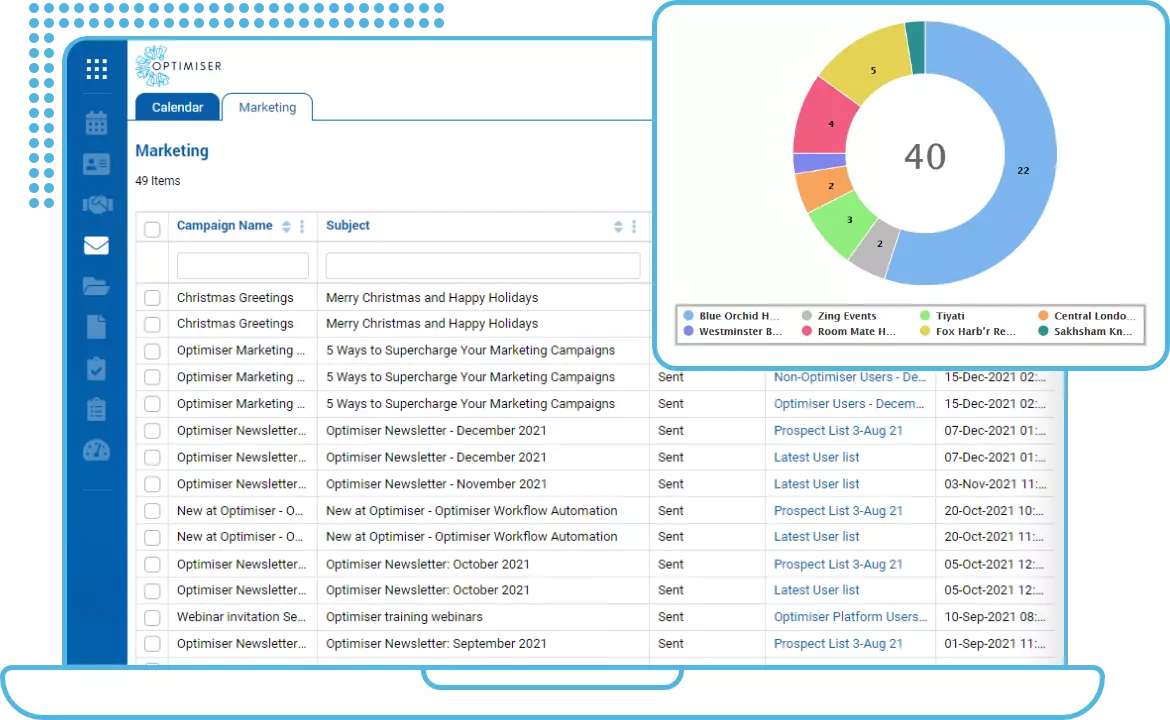
Task: Select the blue donut segment labeled 22
Action: [1022, 170]
